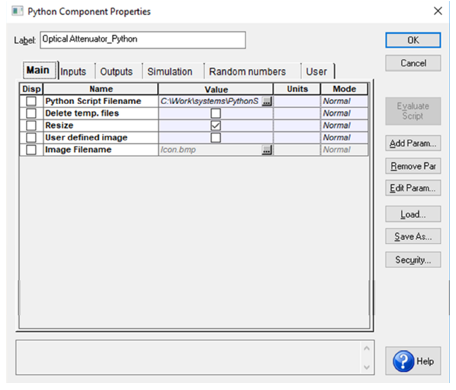
Task: Uncheck the Resize value checkbox
Action: 216,126
